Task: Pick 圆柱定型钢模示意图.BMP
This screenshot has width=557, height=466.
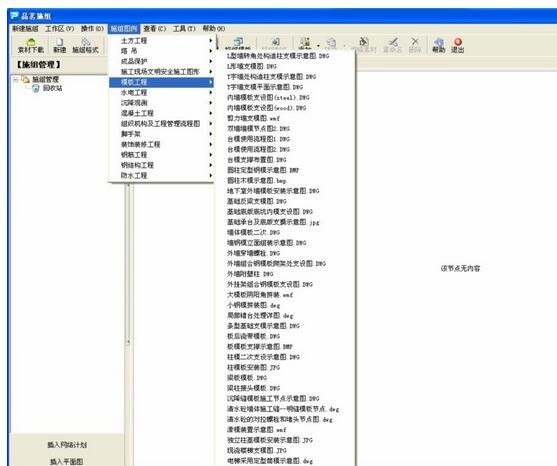Action: pos(263,170)
